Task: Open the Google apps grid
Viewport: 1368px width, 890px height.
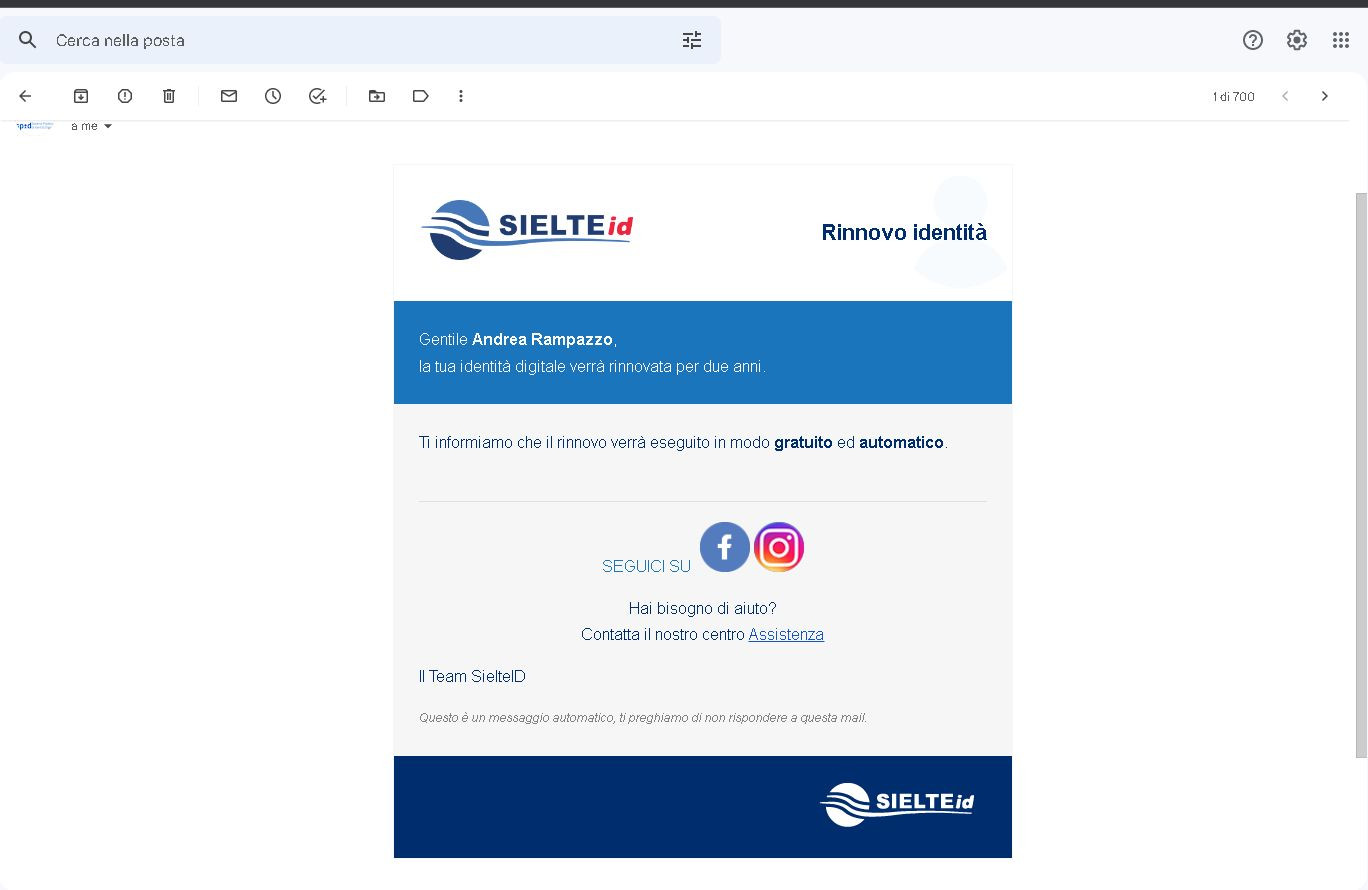Action: pyautogui.click(x=1341, y=40)
